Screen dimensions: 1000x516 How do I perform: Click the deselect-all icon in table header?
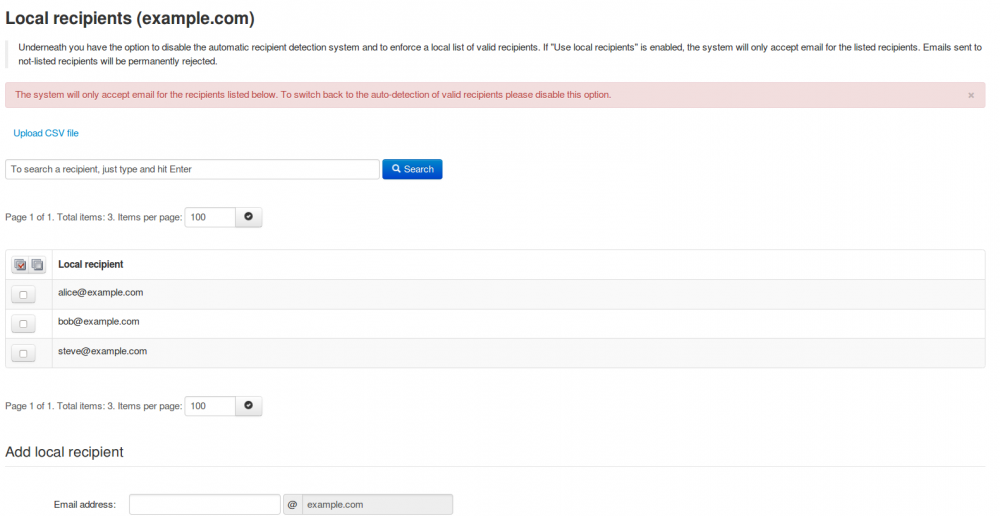[x=37, y=265]
